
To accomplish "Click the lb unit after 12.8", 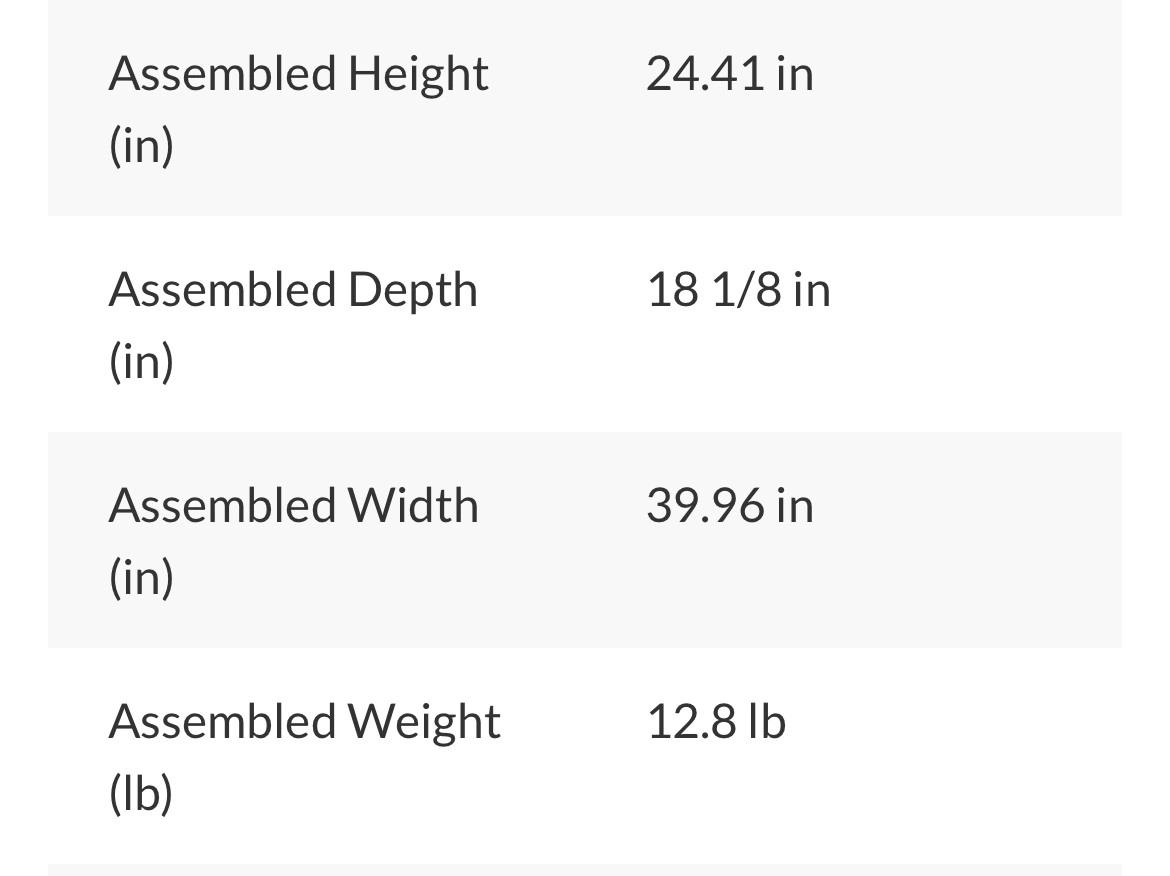I will (x=767, y=722).
